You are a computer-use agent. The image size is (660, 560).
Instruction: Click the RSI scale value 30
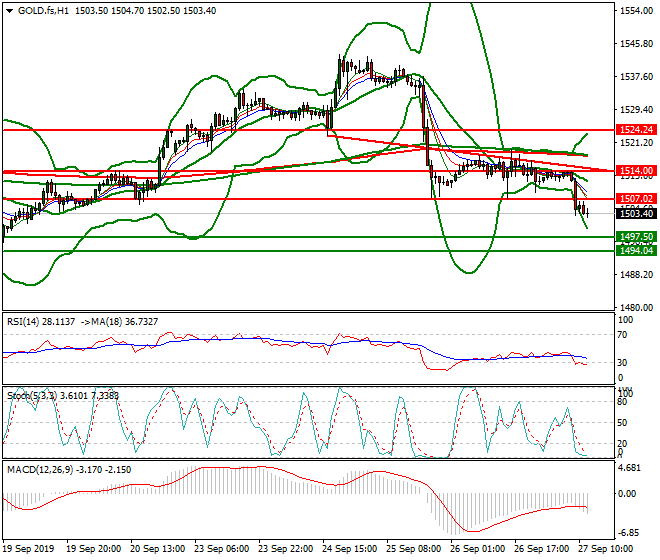point(622,362)
